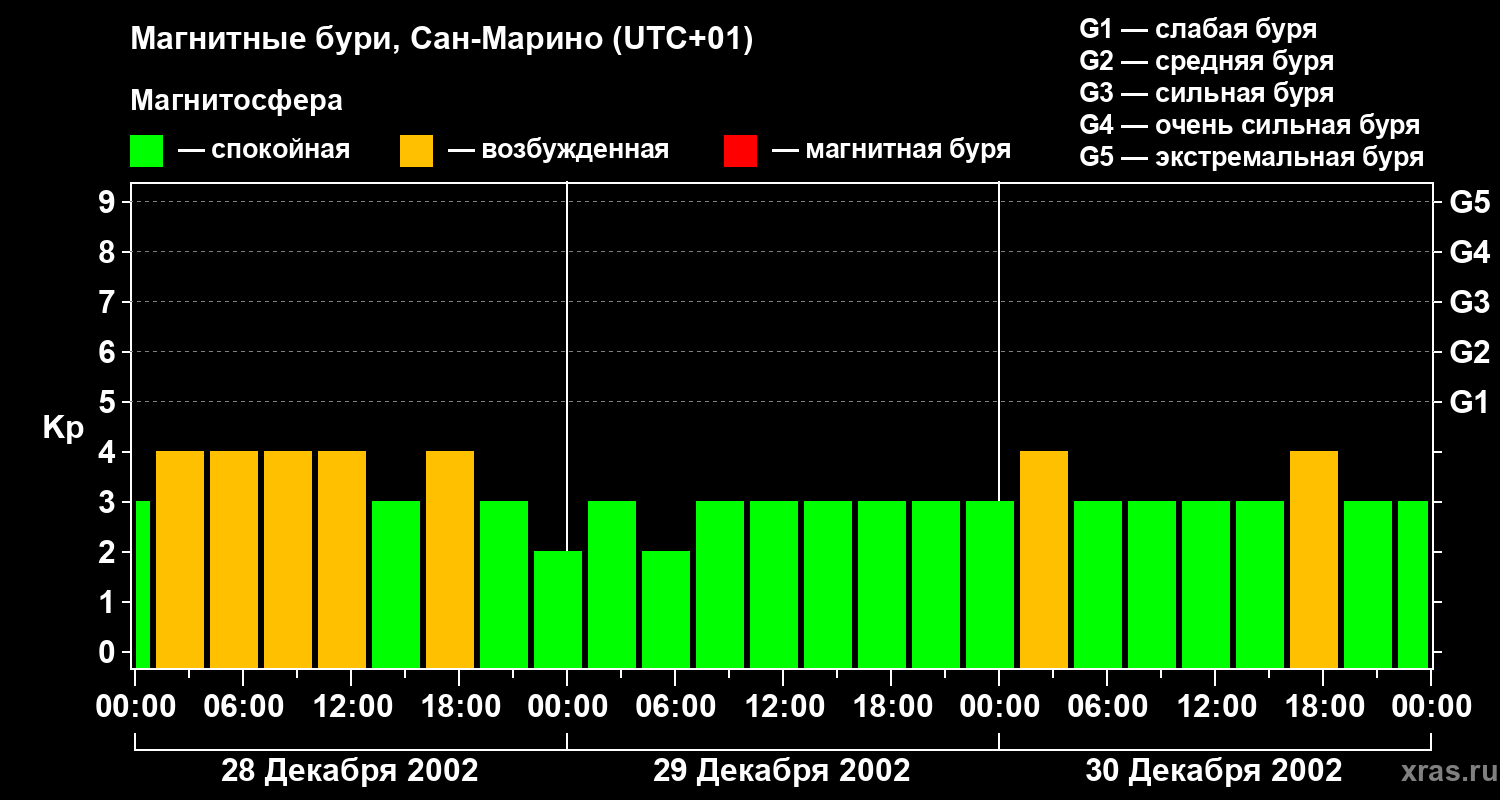The height and width of the screenshot is (800, 1500).
Task: Click the '— магнитная буря' legend label
Action: point(891,150)
